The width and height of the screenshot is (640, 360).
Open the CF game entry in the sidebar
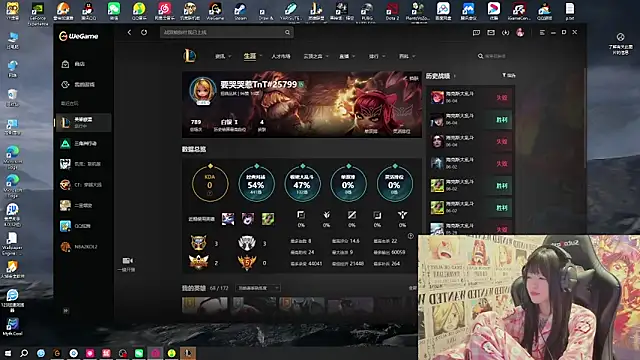(x=83, y=185)
